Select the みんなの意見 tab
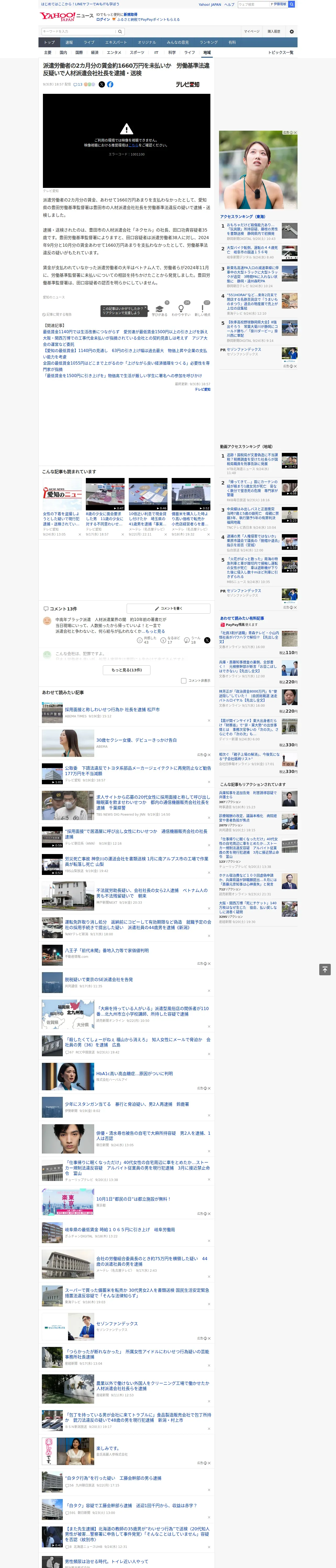This screenshot has width=336, height=1568. (x=178, y=43)
